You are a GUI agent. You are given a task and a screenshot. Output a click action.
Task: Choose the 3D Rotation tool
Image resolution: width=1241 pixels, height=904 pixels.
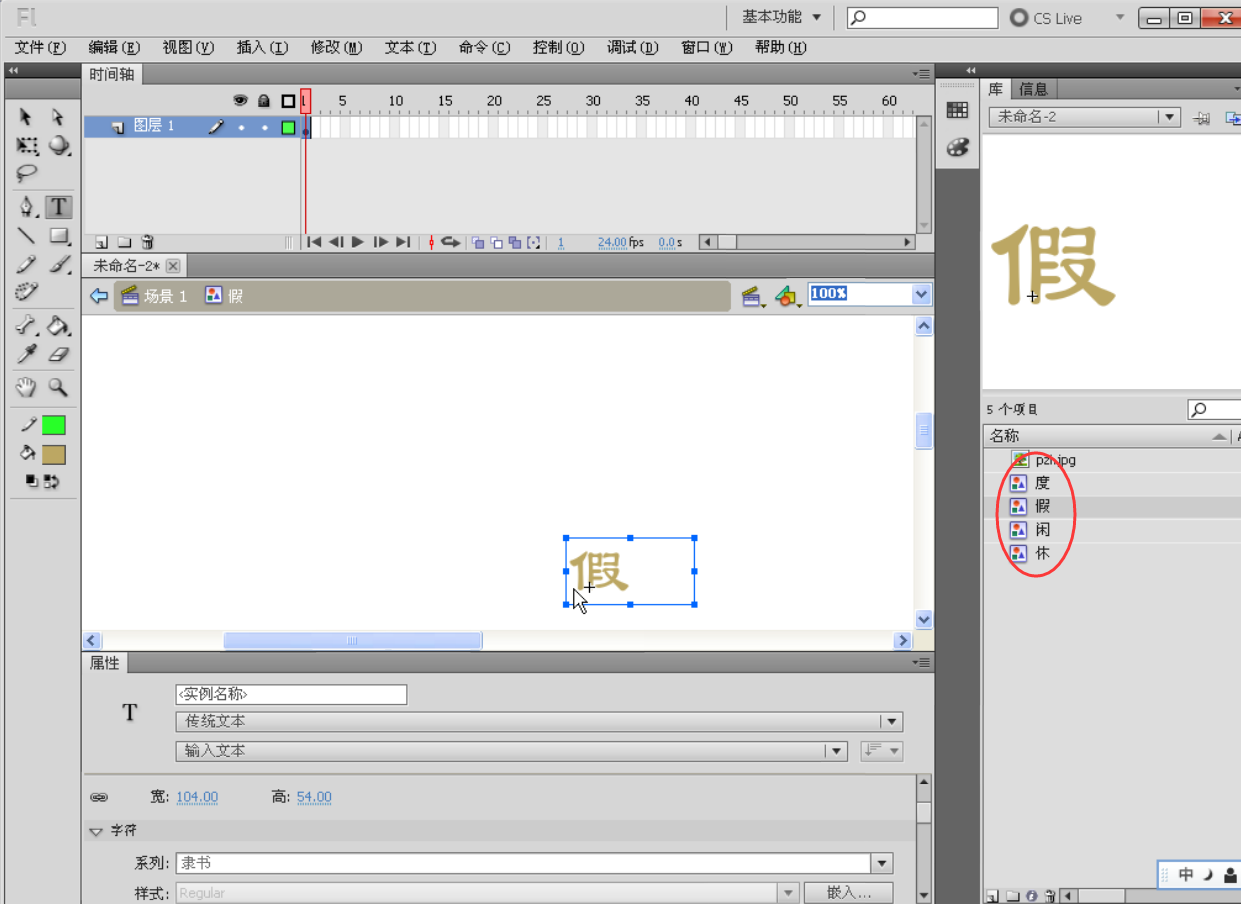[59, 146]
